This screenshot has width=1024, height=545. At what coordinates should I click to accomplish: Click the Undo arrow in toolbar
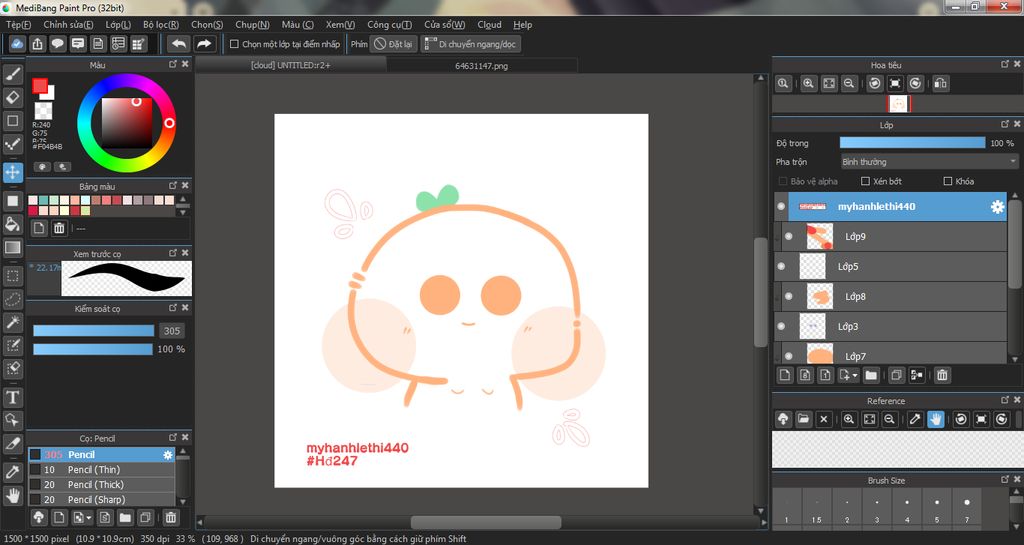(178, 44)
